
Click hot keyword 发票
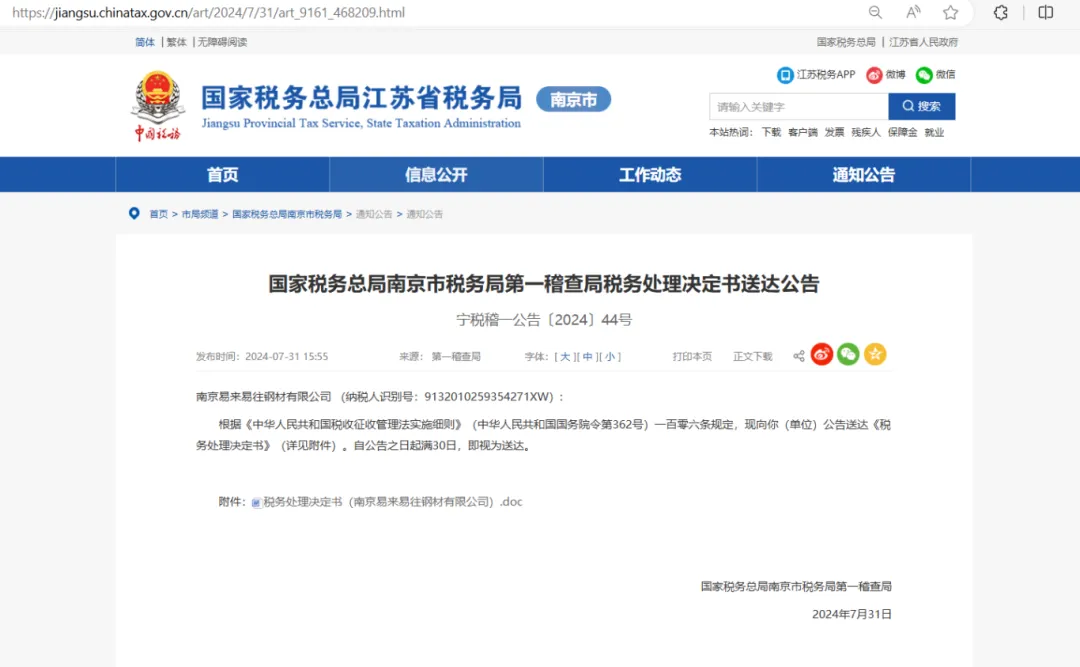pos(833,131)
